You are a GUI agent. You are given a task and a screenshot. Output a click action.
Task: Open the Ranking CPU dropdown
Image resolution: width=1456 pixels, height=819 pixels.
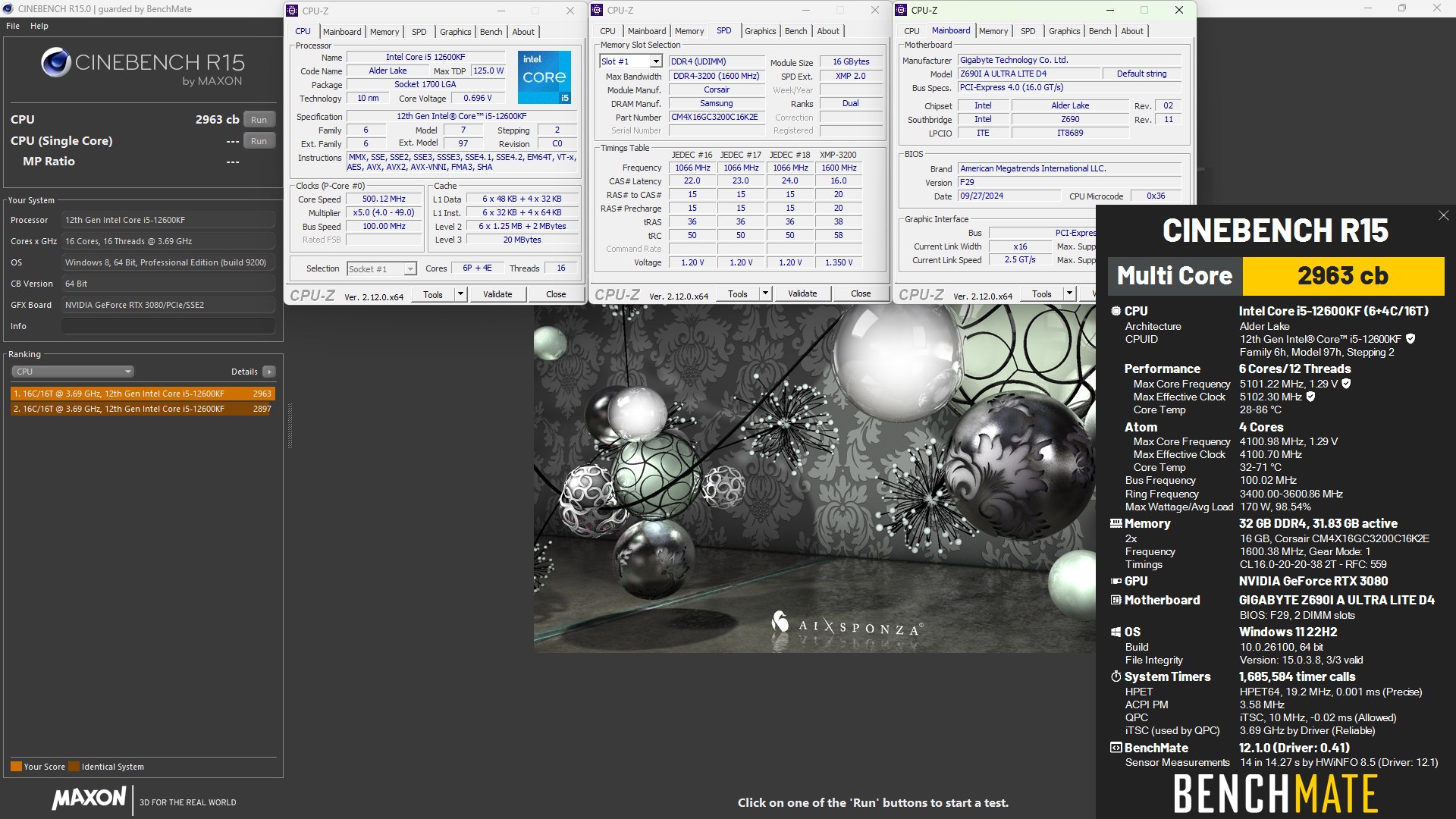[x=73, y=372]
